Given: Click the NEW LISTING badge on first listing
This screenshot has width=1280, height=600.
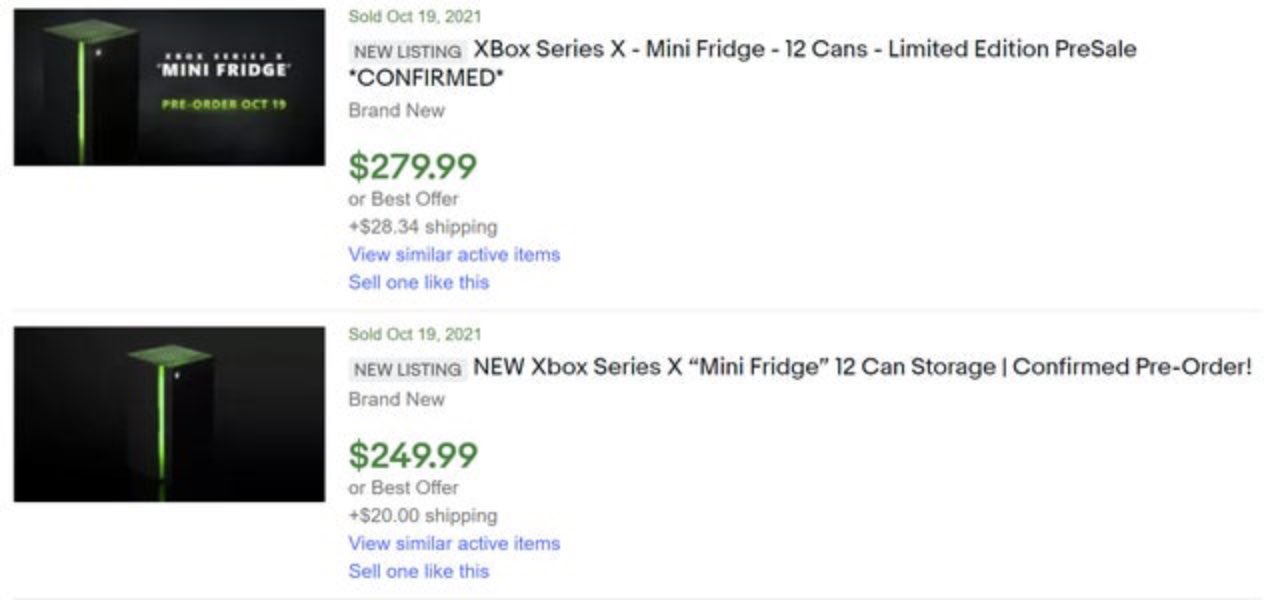Looking at the screenshot, I should click(x=408, y=51).
